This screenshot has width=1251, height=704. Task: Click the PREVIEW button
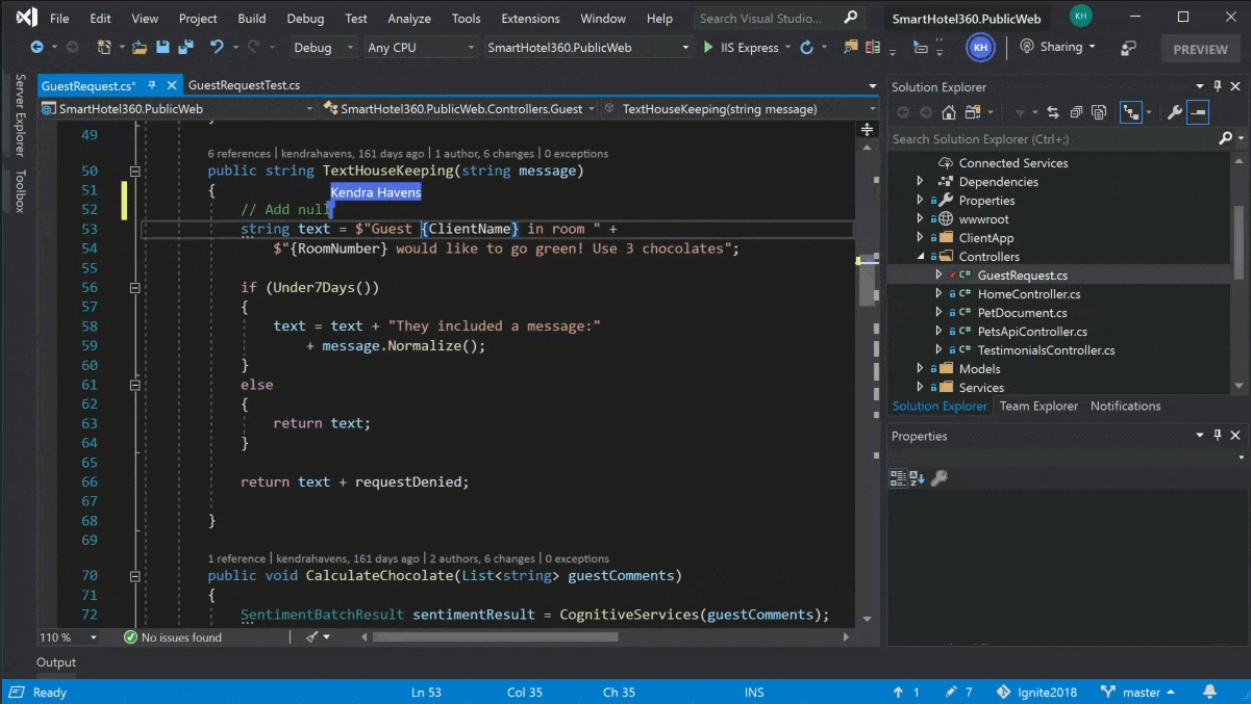coord(1200,48)
